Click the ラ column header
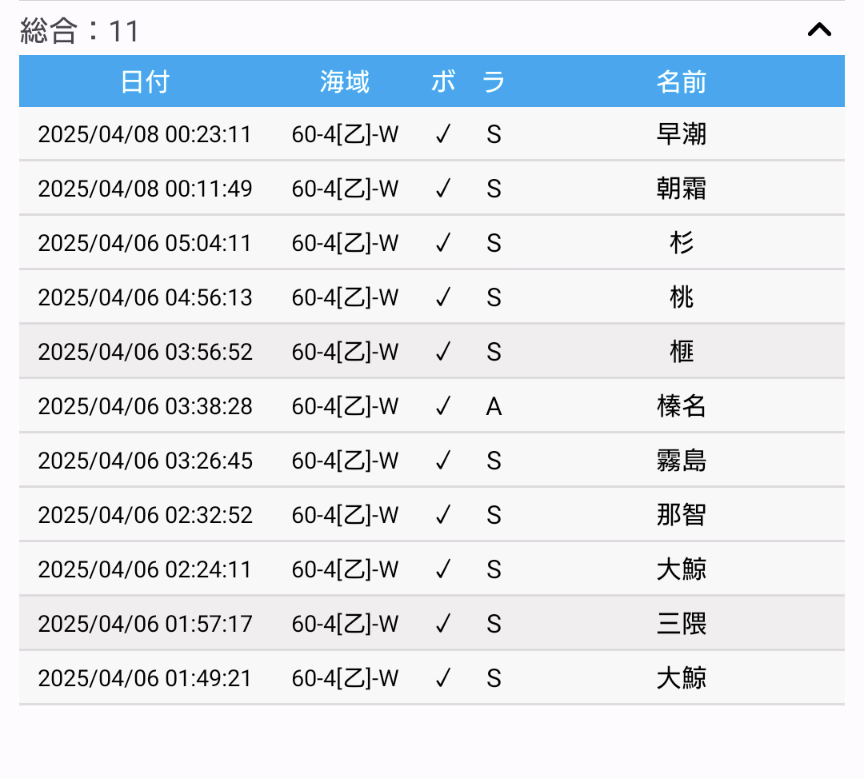Screen dimensions: 864x778 (x=494, y=82)
